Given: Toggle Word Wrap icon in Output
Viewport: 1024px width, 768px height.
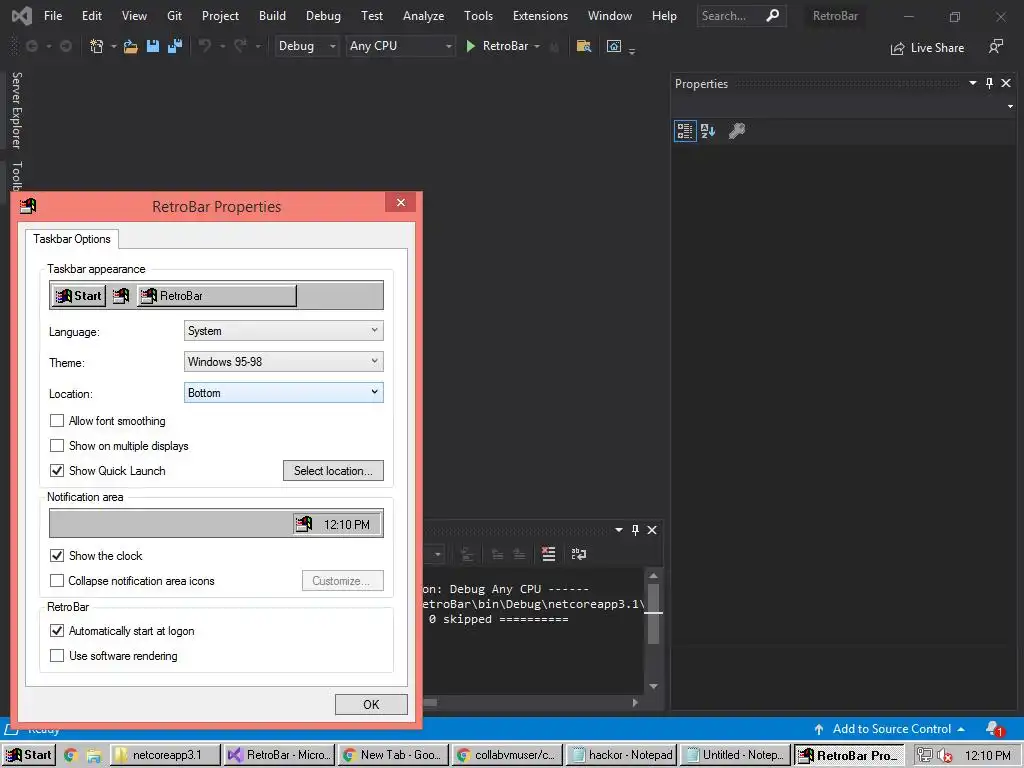Looking at the screenshot, I should tap(579, 554).
